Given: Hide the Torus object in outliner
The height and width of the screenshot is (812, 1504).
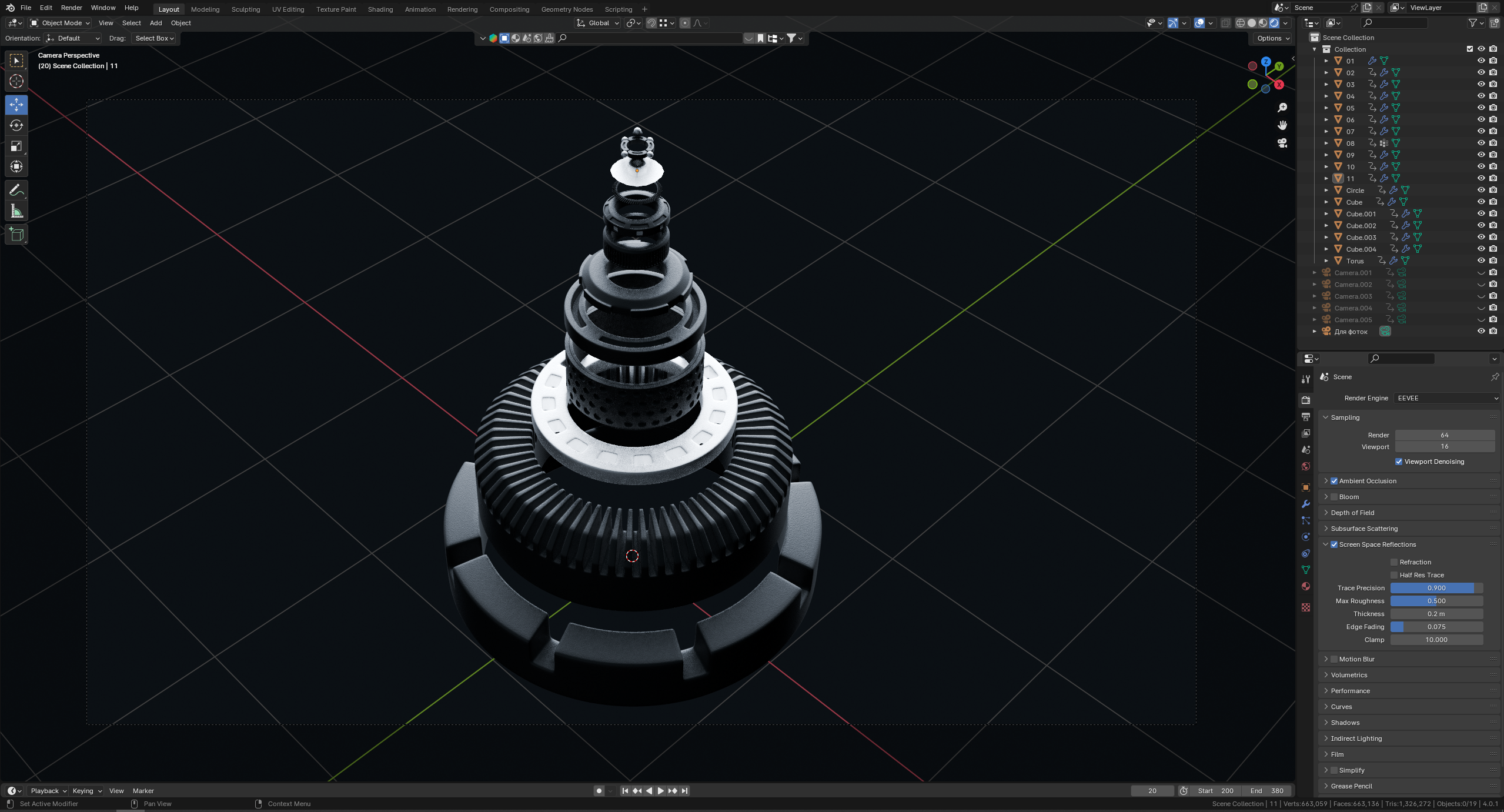Looking at the screenshot, I should coord(1481,260).
